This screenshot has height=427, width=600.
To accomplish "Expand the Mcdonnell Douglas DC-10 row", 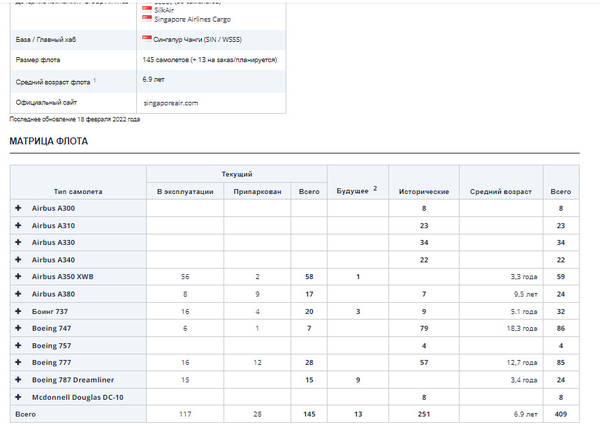I will (x=18, y=397).
